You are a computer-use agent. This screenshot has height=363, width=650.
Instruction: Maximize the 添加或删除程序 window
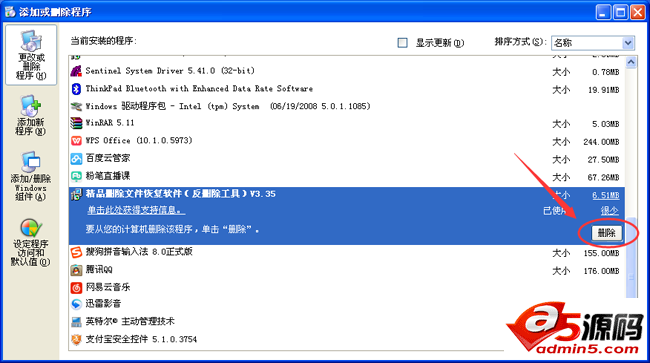(621, 12)
